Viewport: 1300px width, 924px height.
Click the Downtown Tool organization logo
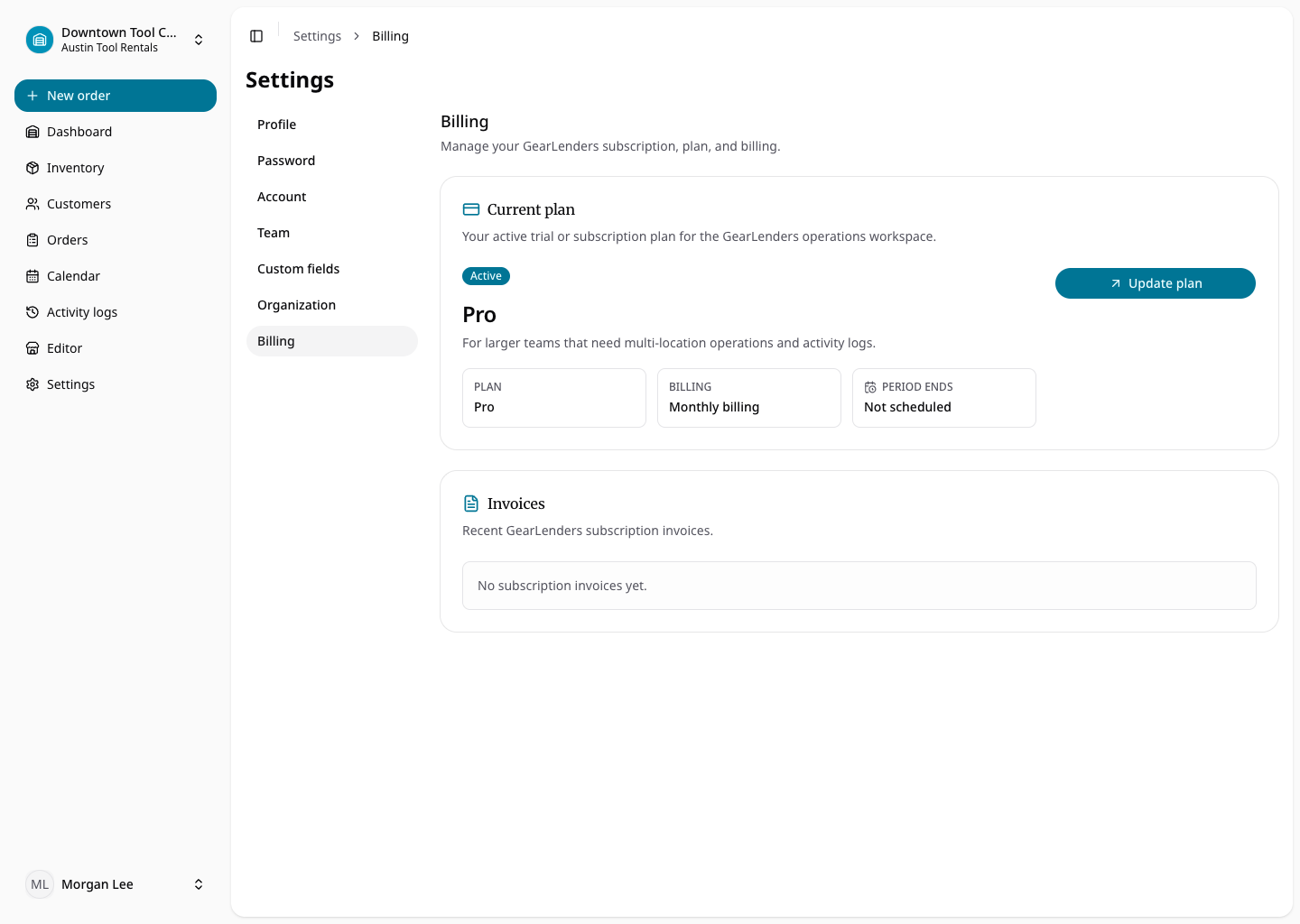pos(40,40)
